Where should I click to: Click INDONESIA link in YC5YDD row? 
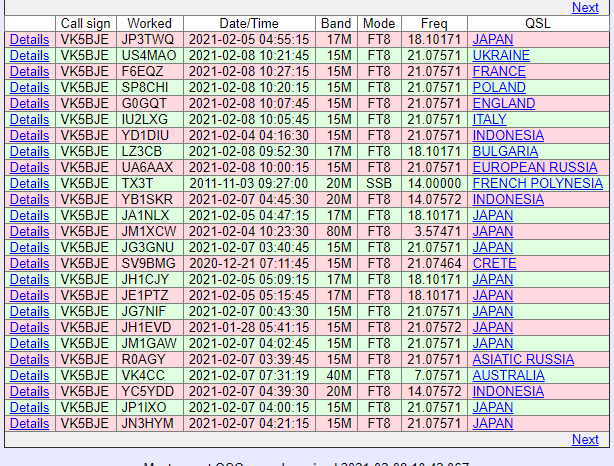[x=508, y=391]
